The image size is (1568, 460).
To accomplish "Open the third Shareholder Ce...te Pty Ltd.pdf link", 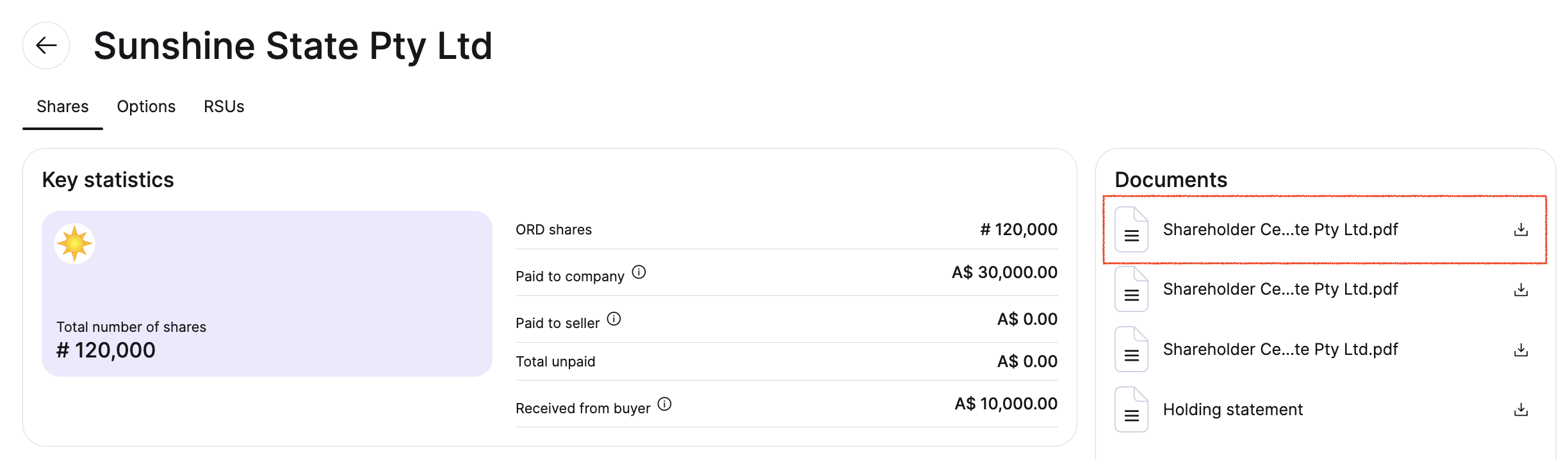I will [x=1280, y=349].
